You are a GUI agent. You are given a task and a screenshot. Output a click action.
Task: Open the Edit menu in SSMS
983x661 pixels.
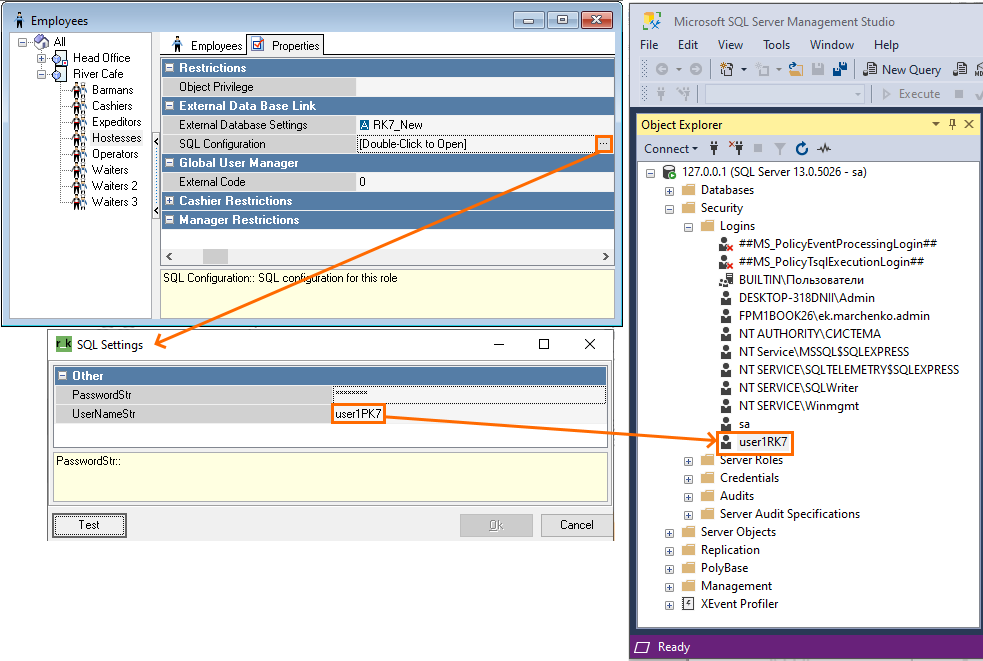[688, 45]
